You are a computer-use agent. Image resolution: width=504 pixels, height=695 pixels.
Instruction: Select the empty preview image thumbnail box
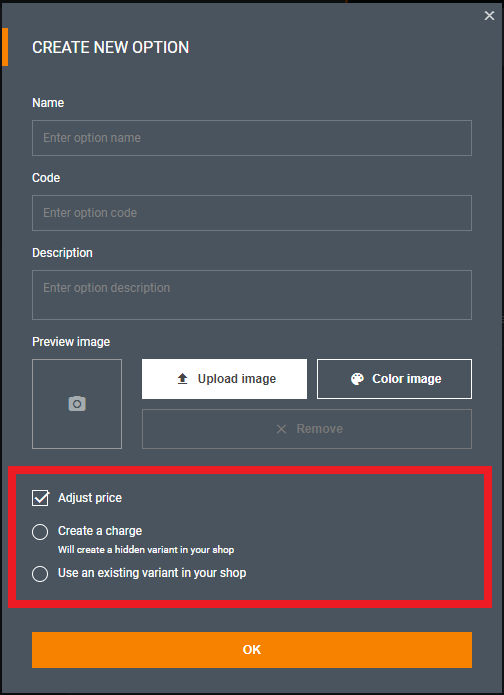coord(77,404)
